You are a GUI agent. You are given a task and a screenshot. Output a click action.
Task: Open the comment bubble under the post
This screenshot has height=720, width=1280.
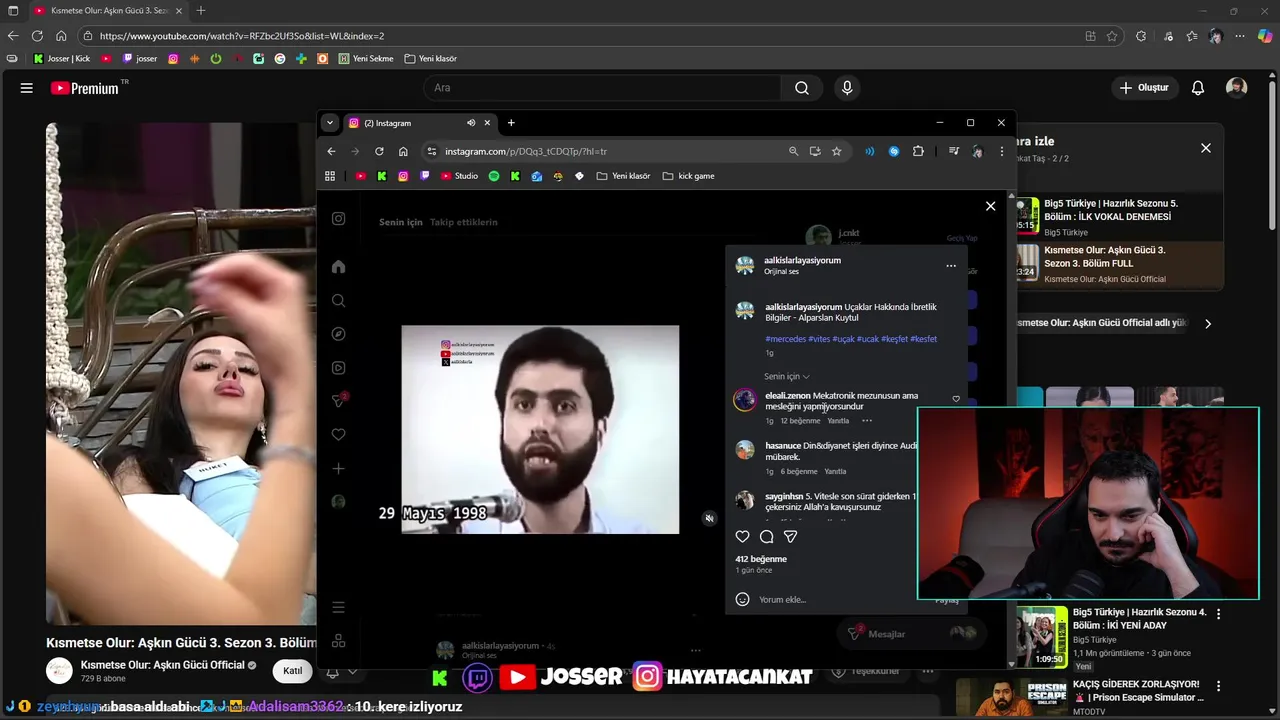point(767,537)
